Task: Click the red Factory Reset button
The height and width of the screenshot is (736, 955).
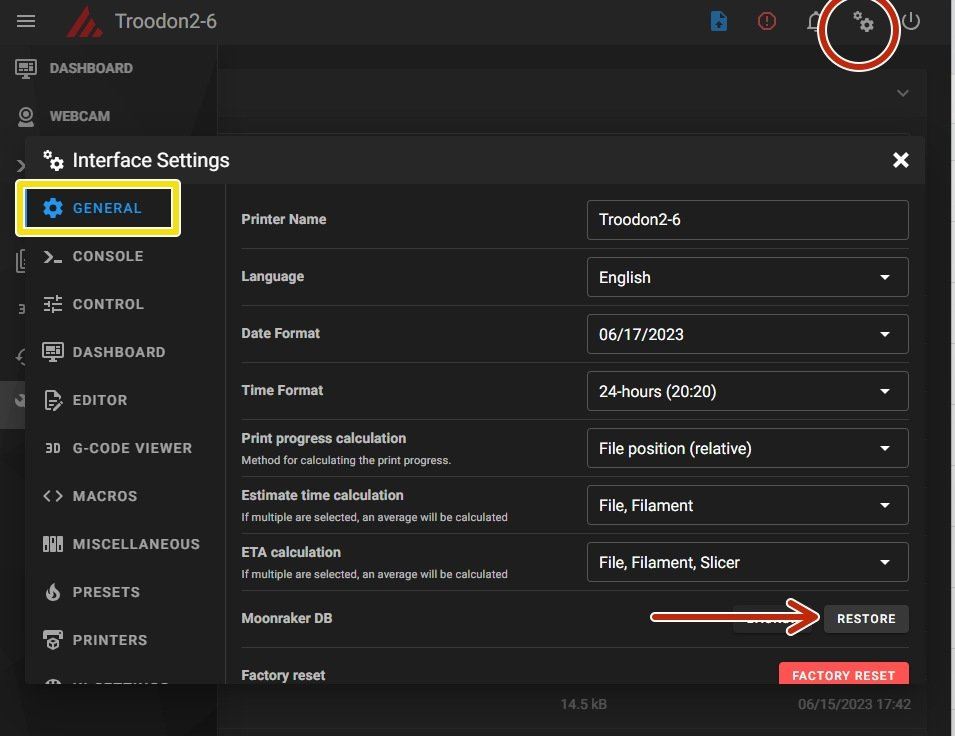Action: coord(844,674)
